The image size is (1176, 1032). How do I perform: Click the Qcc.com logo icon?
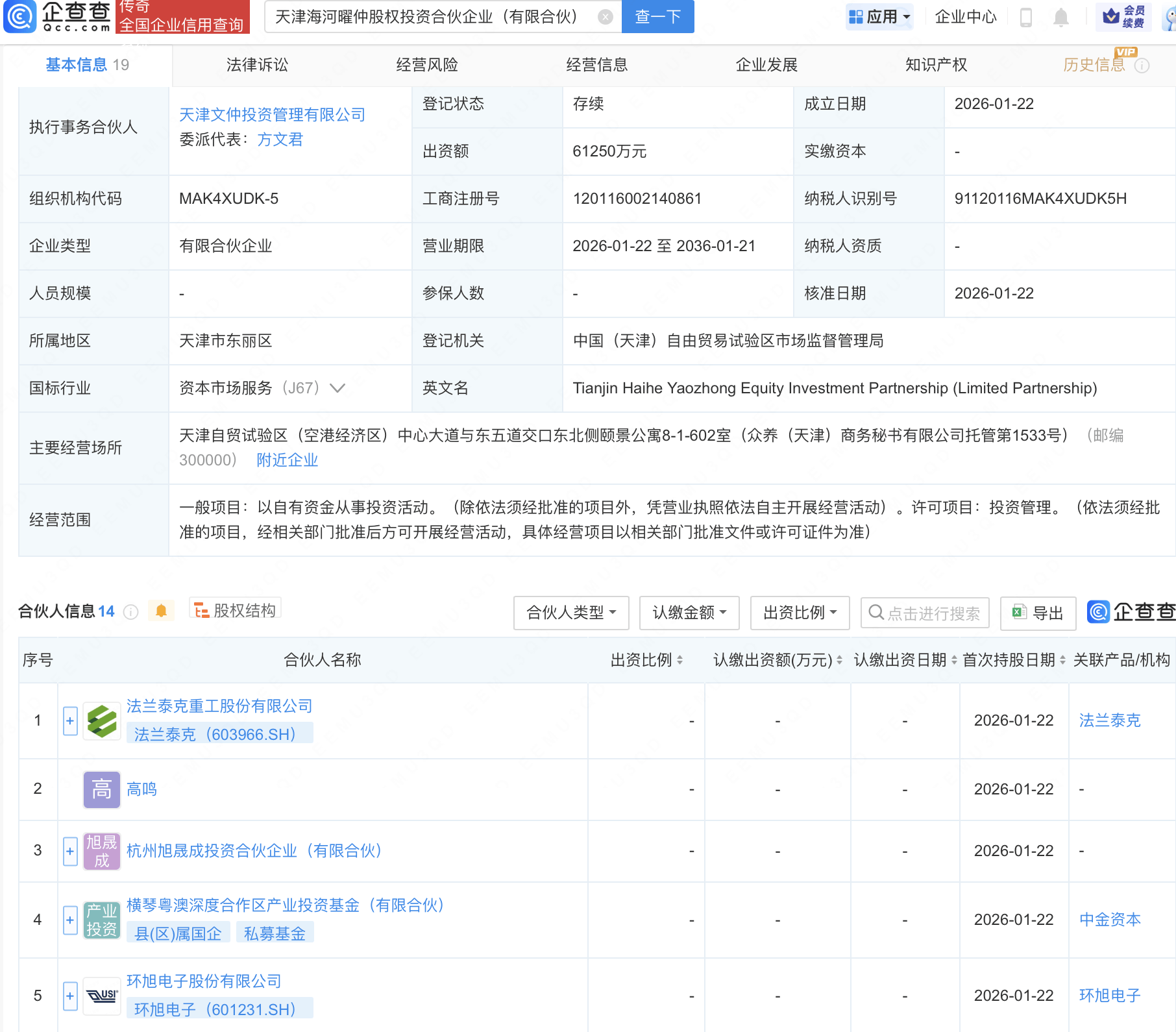pos(21,16)
